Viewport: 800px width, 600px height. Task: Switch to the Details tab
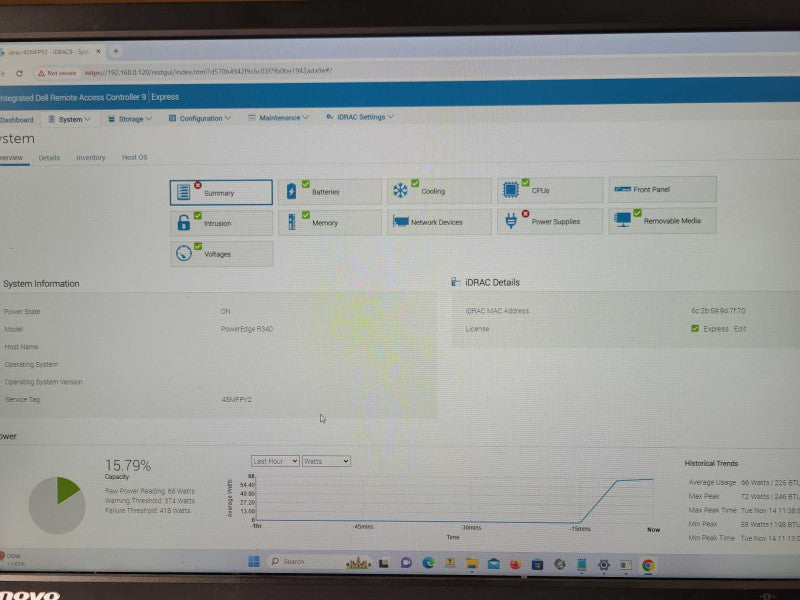(49, 158)
